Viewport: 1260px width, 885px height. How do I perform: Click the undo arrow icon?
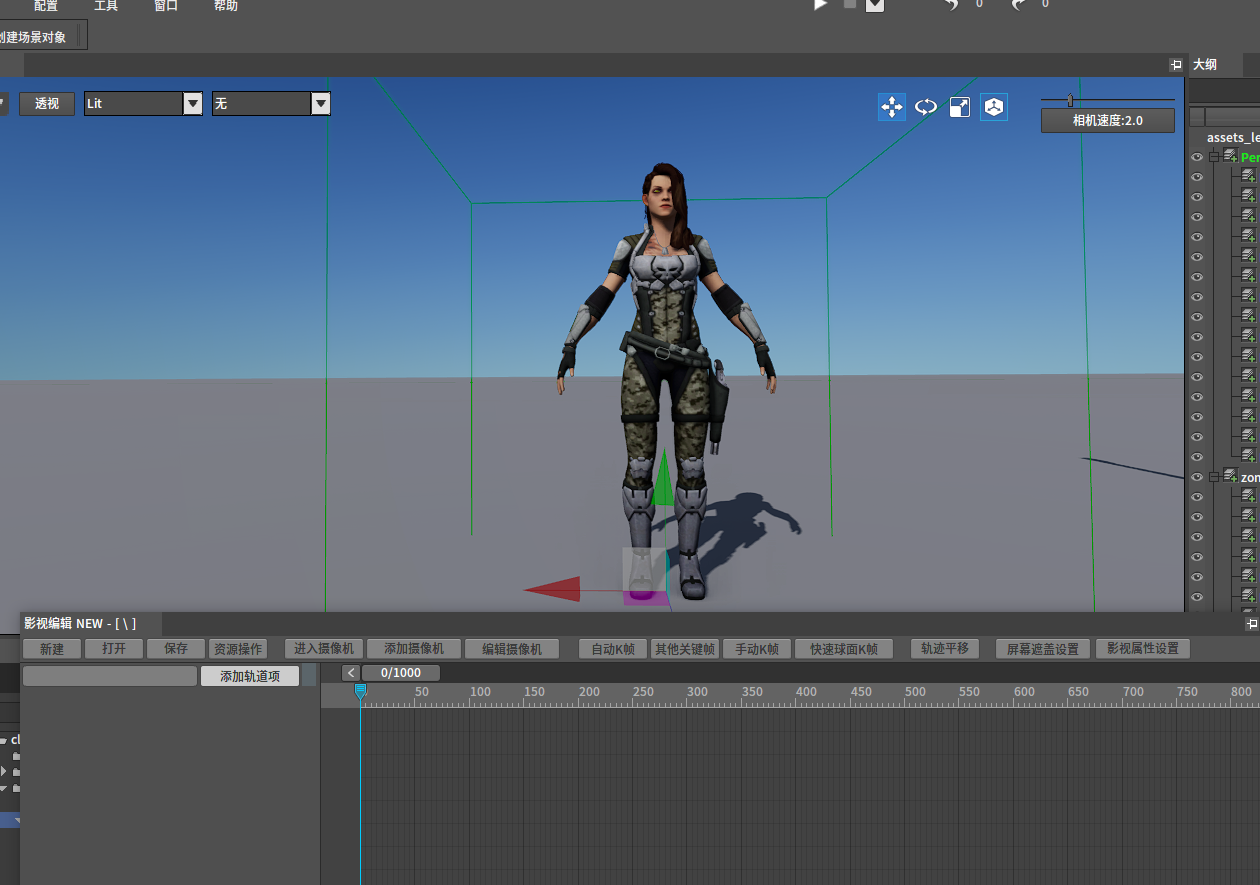pyautogui.click(x=951, y=5)
